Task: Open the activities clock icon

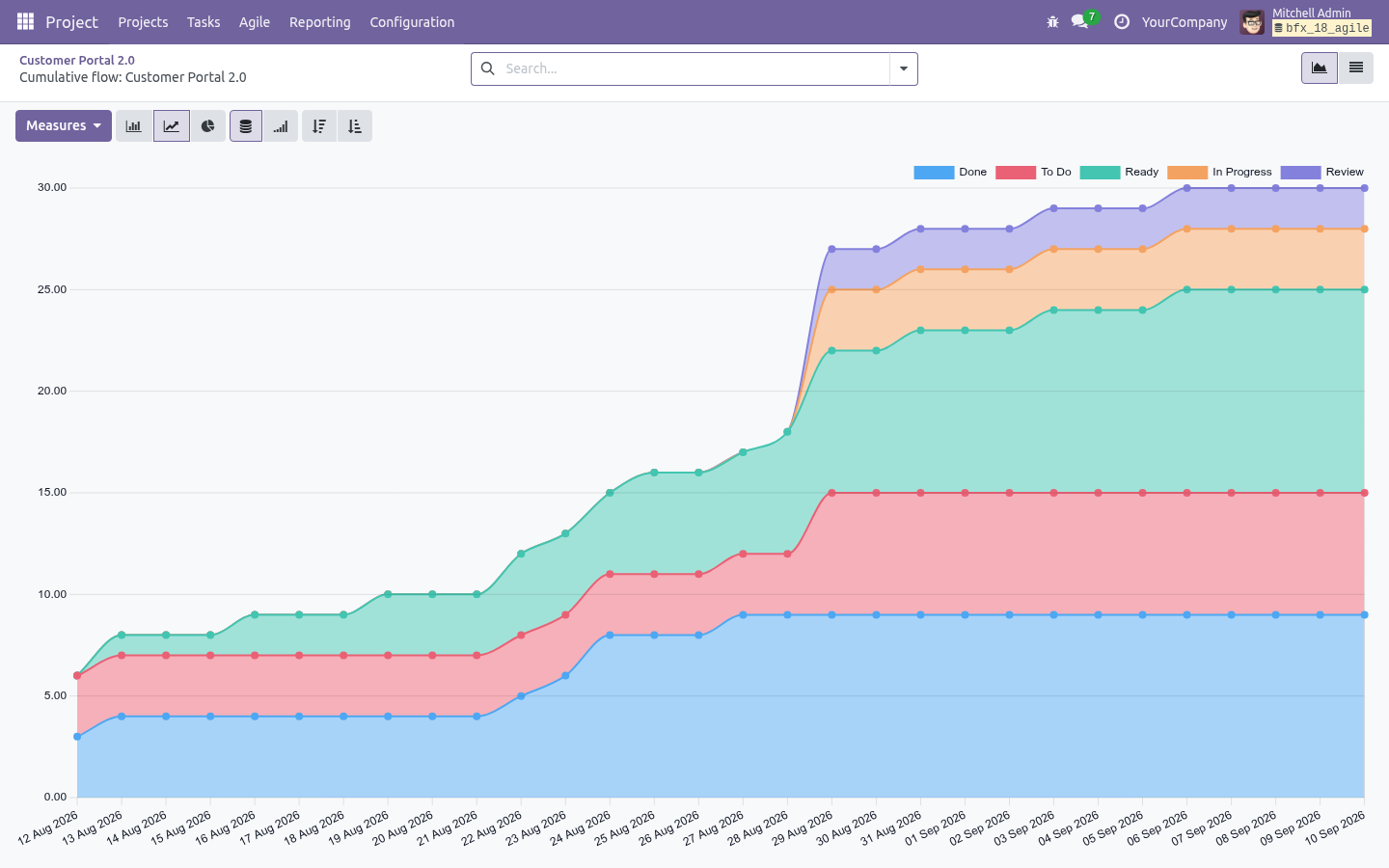Action: 1121,21
